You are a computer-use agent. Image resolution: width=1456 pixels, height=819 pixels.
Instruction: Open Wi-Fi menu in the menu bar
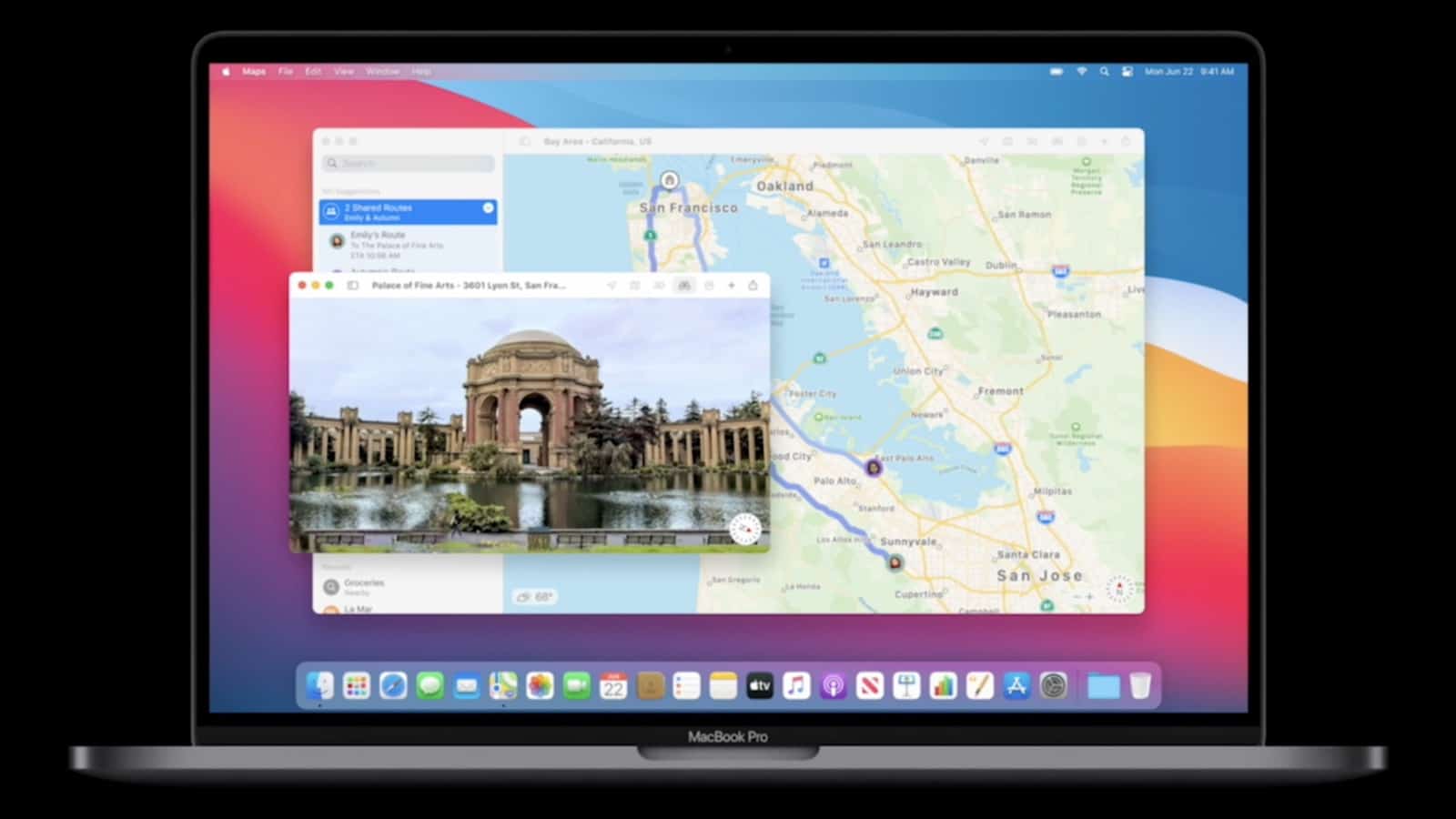[1081, 71]
